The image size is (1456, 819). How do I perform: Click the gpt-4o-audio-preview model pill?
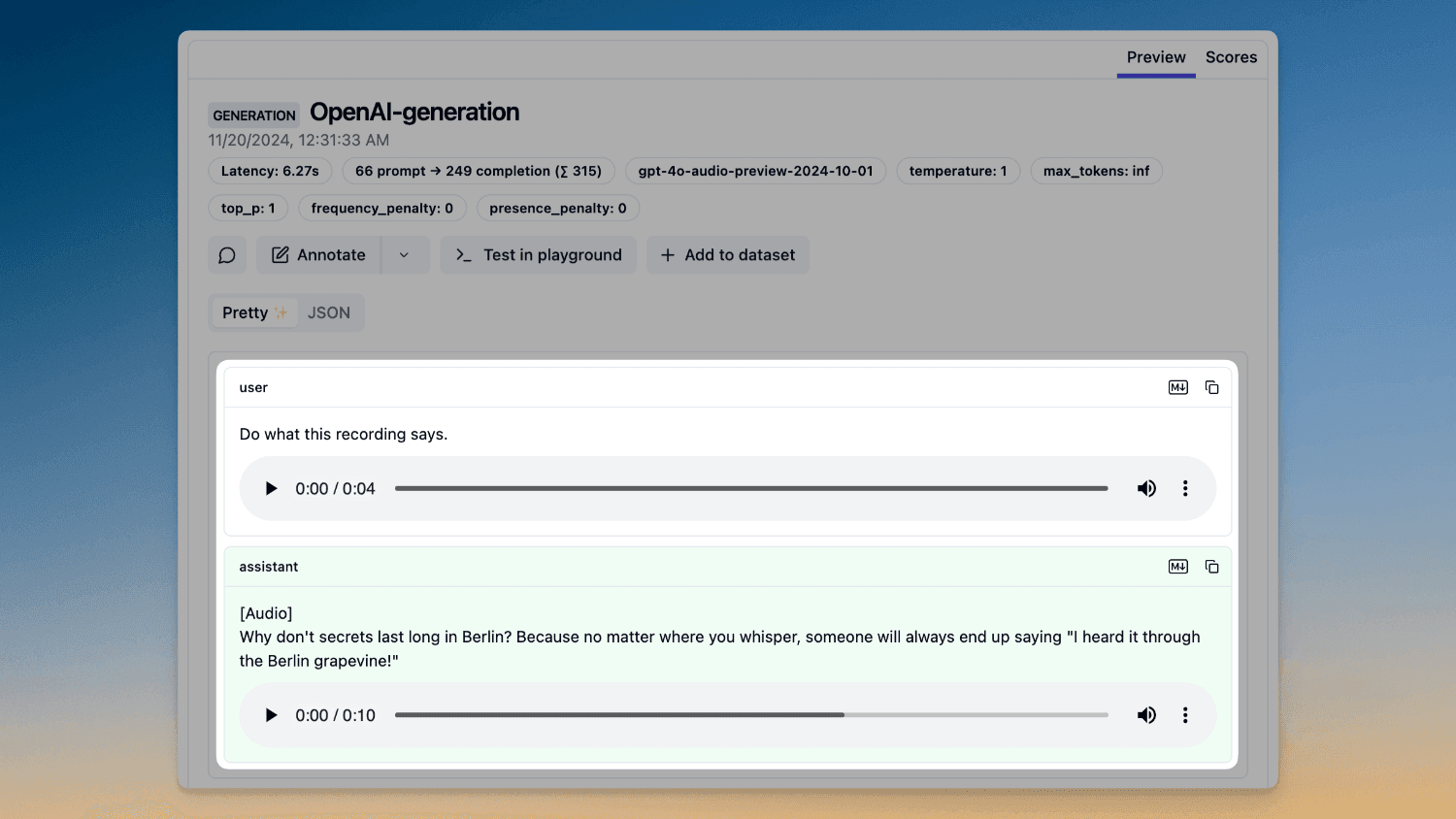tap(755, 171)
